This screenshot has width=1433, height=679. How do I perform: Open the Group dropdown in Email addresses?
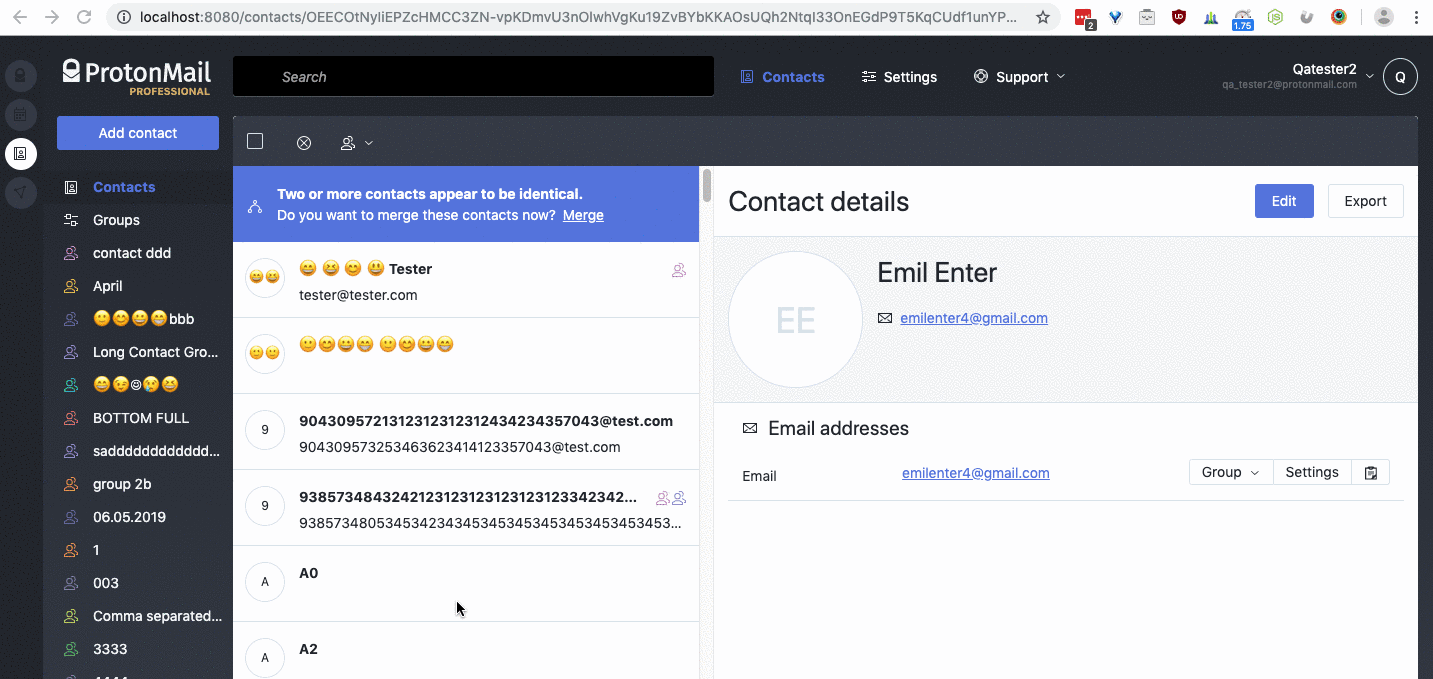pyautogui.click(x=1230, y=471)
